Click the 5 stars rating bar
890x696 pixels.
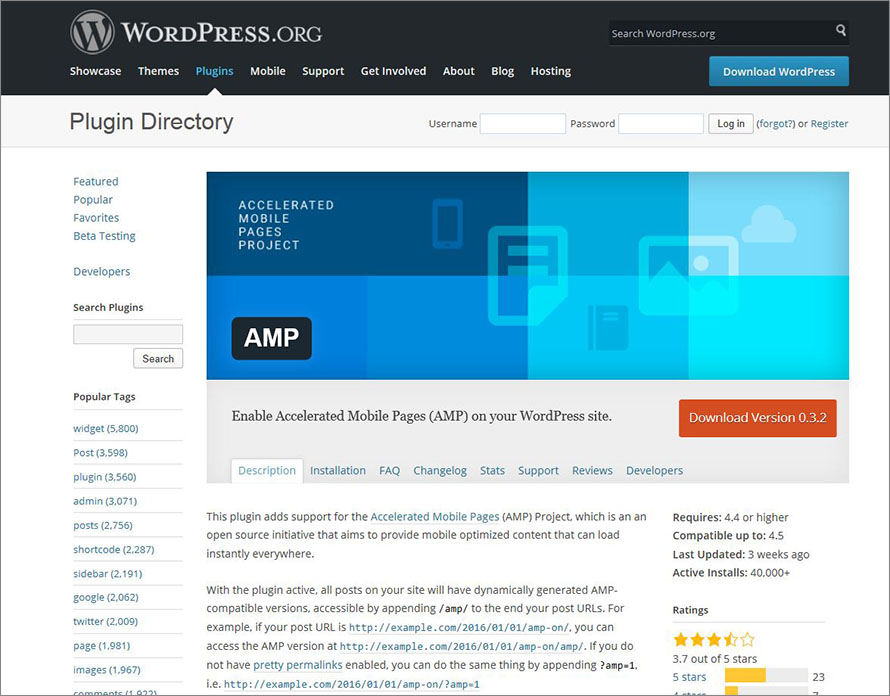766,676
